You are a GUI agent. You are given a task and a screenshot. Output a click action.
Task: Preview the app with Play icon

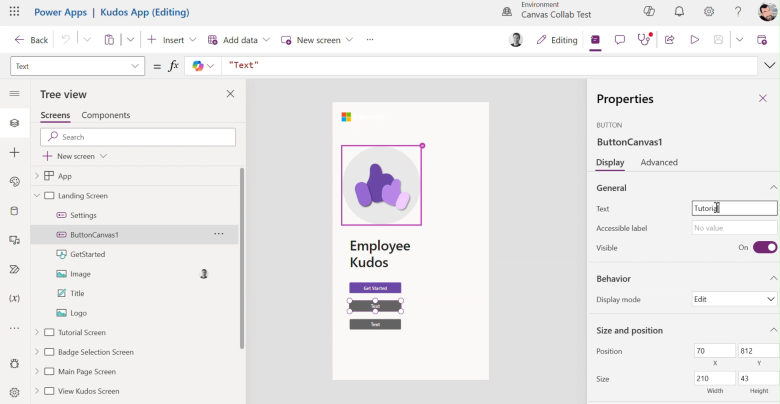point(694,40)
